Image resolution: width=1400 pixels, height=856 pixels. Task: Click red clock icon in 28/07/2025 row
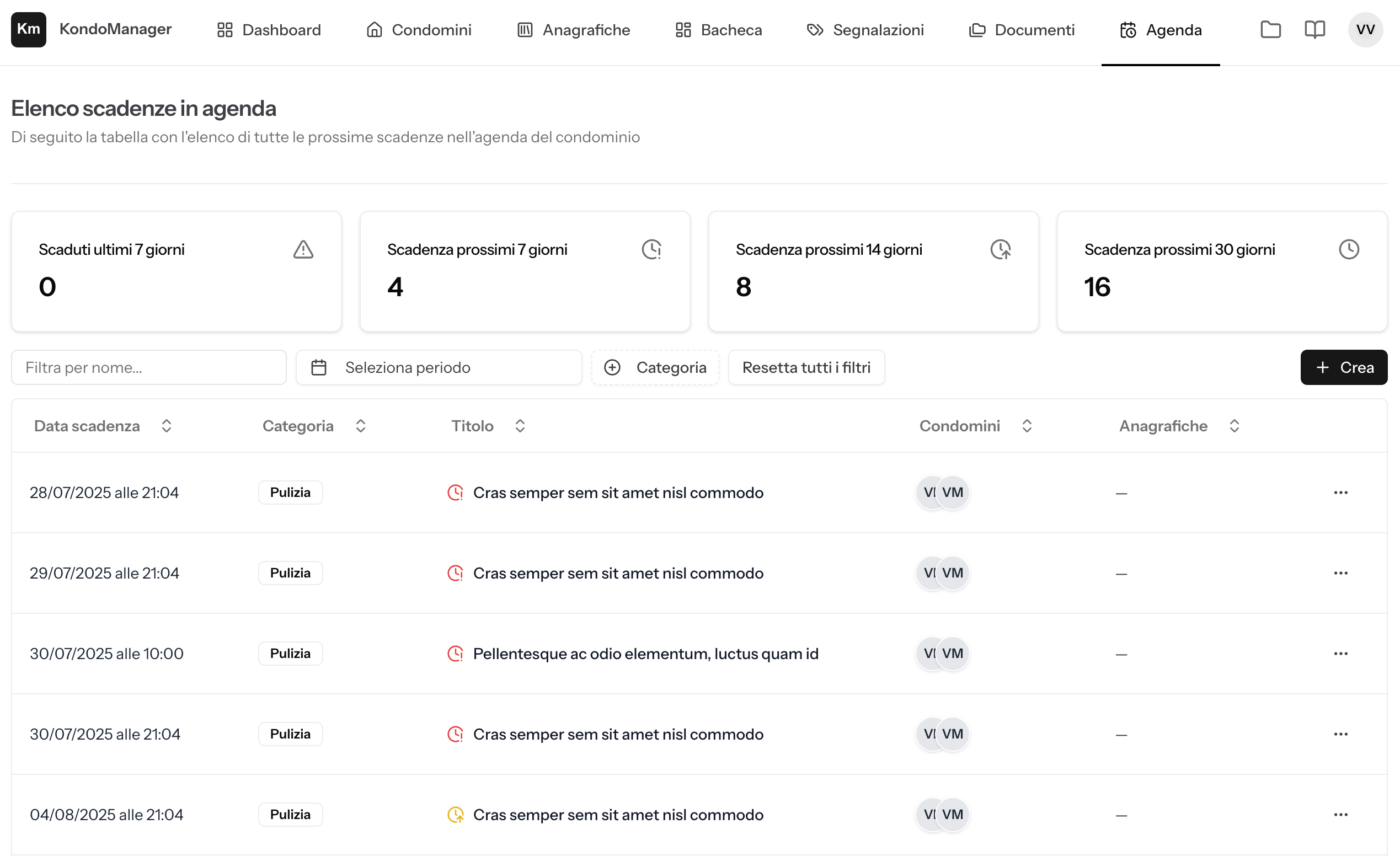pyautogui.click(x=455, y=493)
